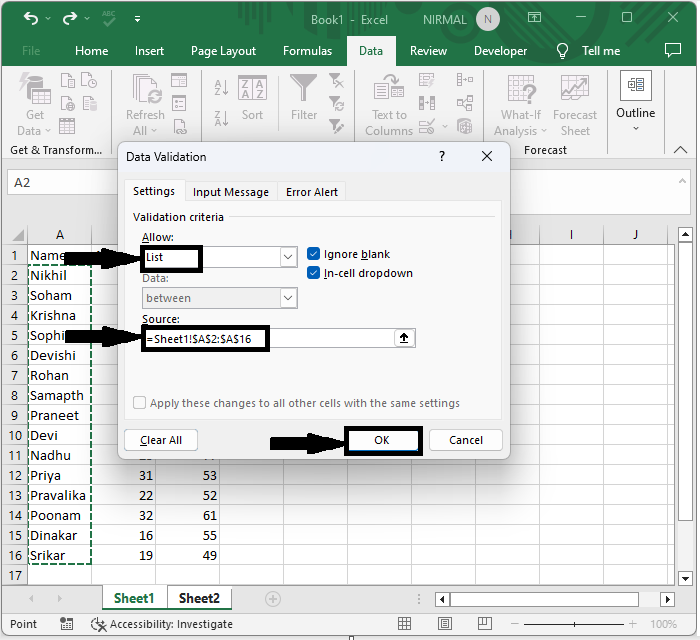Check Apply these changes to all other cells
The width and height of the screenshot is (700, 640).
(139, 403)
